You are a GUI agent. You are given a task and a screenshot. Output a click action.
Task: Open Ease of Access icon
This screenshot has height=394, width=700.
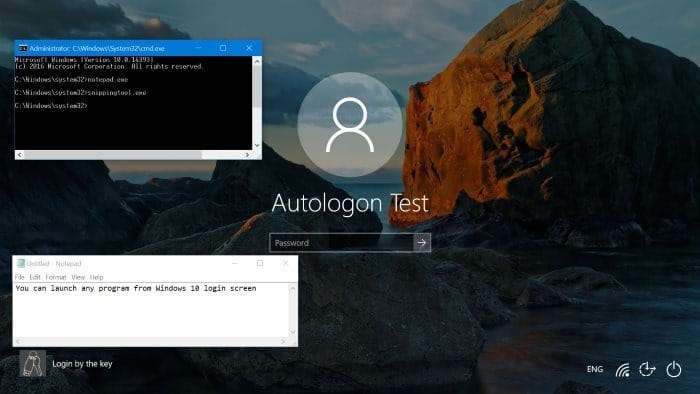647,369
